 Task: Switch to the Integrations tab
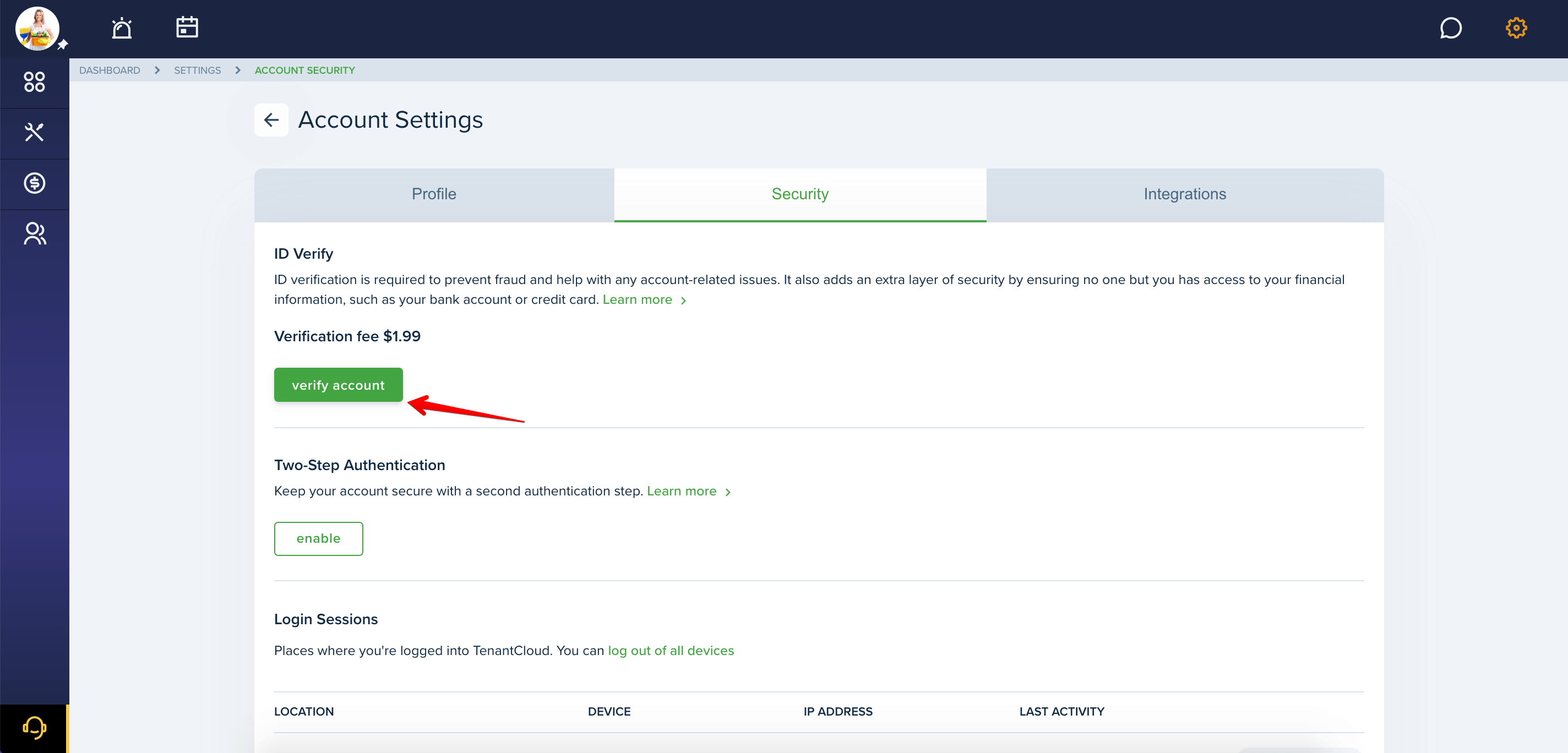click(x=1184, y=194)
